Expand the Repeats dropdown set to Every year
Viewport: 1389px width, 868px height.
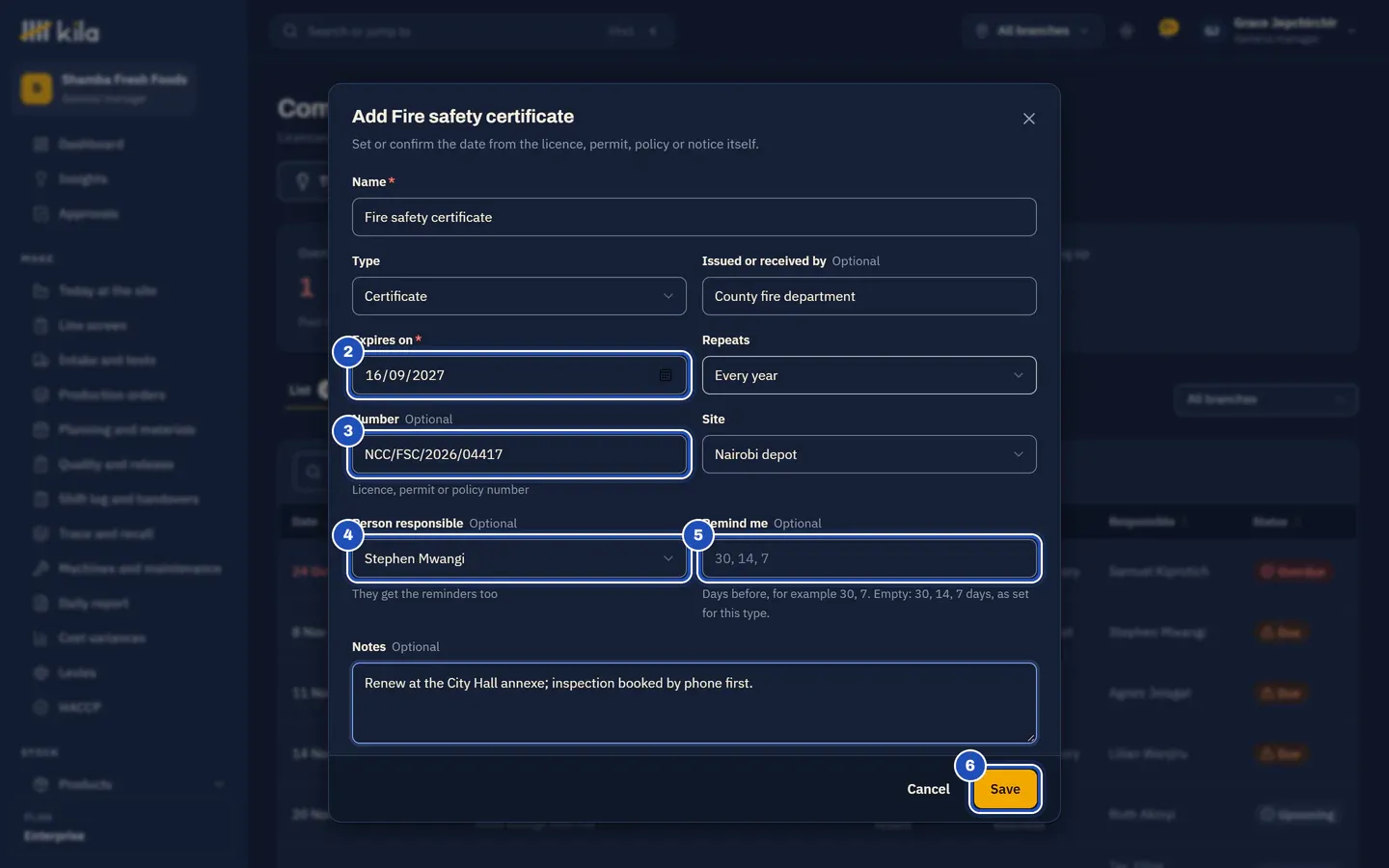(x=869, y=375)
